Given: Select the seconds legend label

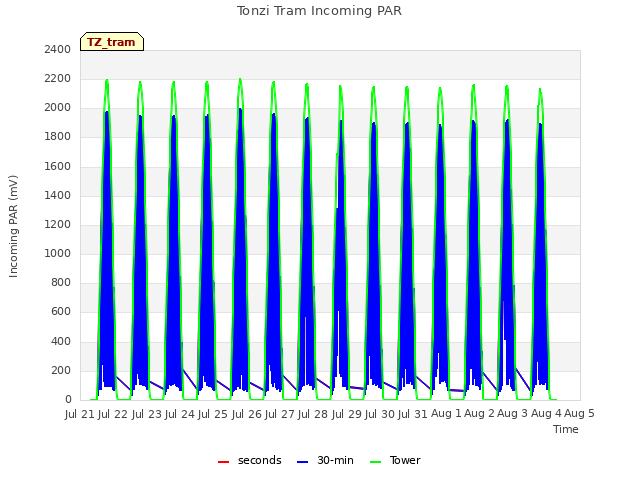Looking at the screenshot, I should (260, 460).
